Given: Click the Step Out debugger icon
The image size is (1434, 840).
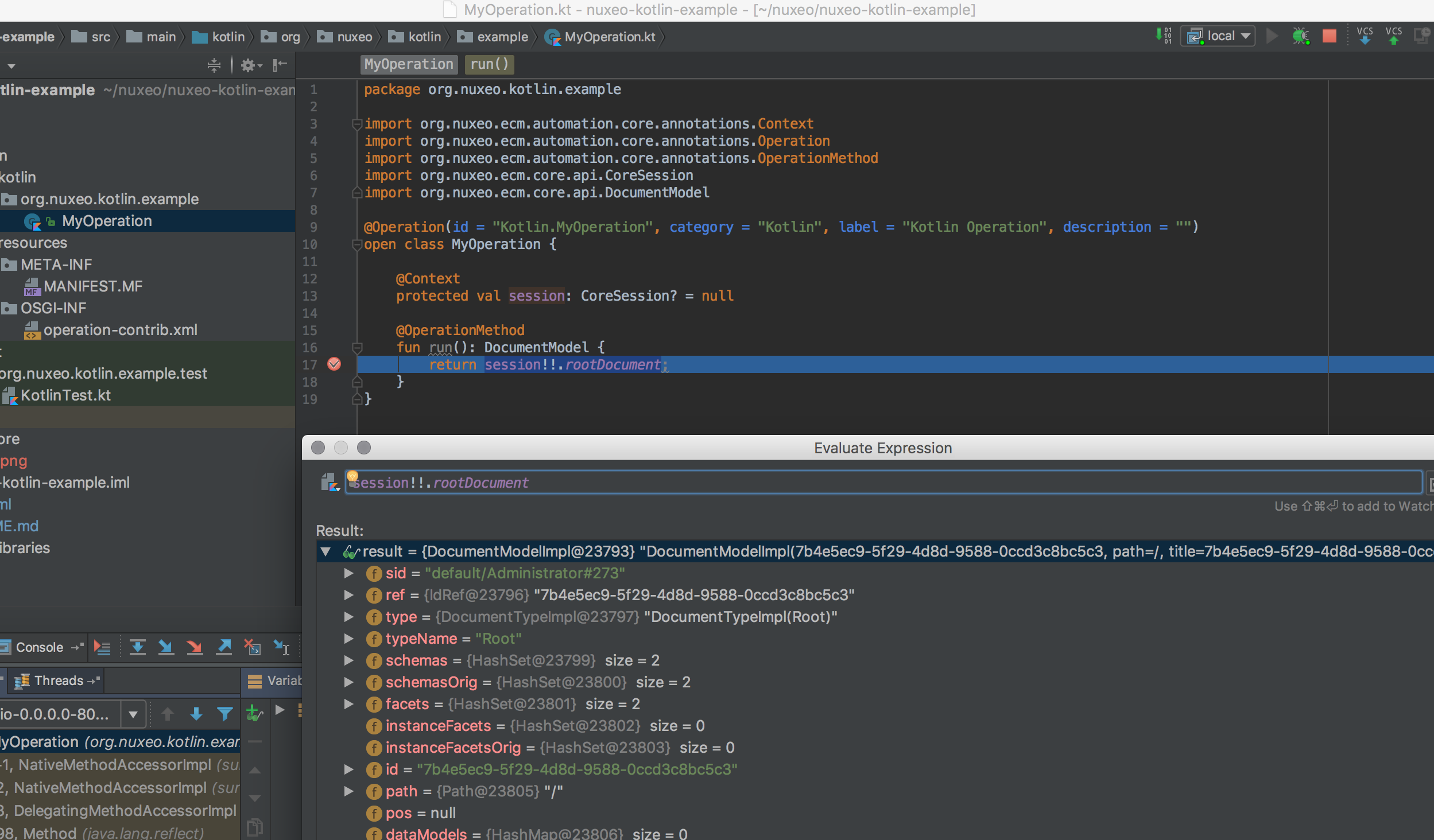Looking at the screenshot, I should (x=224, y=647).
